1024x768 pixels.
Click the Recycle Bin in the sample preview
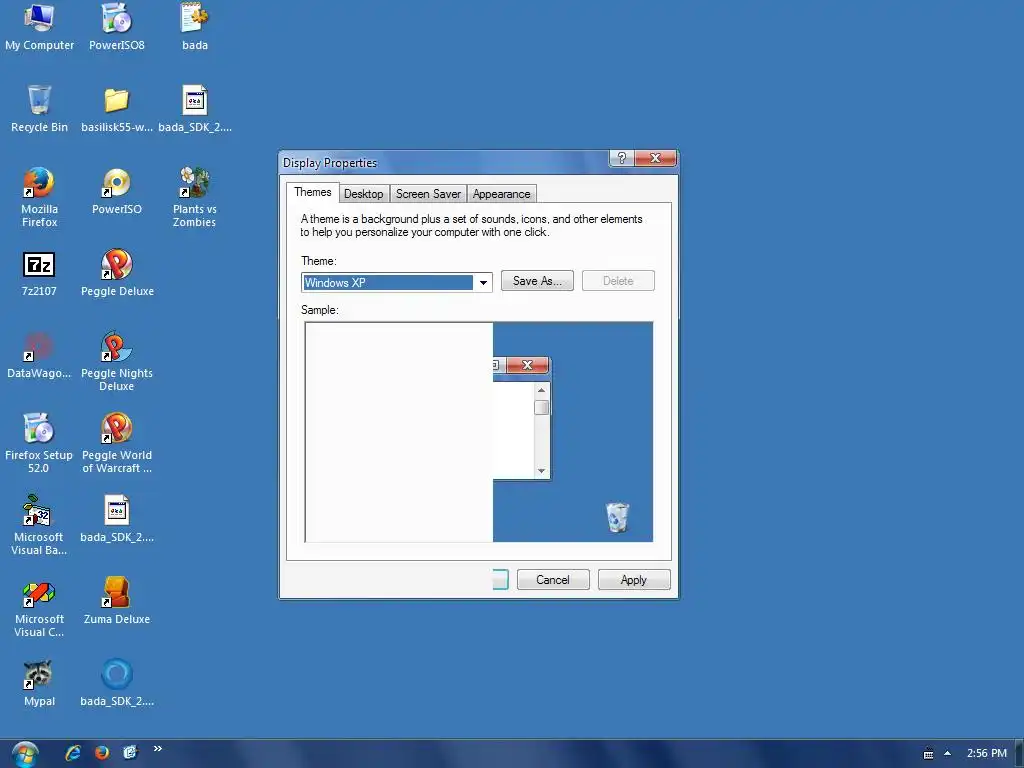click(x=618, y=517)
